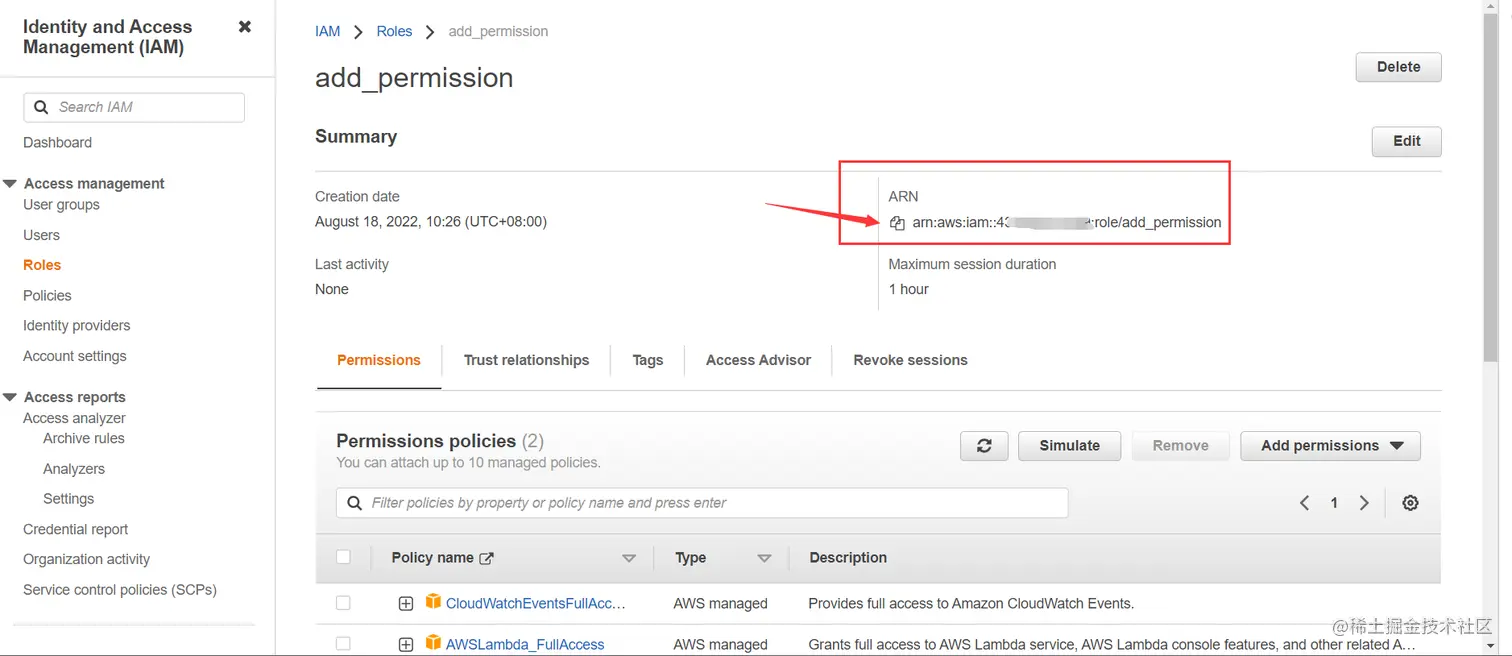The width and height of the screenshot is (1512, 656).
Task: Click the breadcrumb chevron after Roles
Action: [x=430, y=32]
